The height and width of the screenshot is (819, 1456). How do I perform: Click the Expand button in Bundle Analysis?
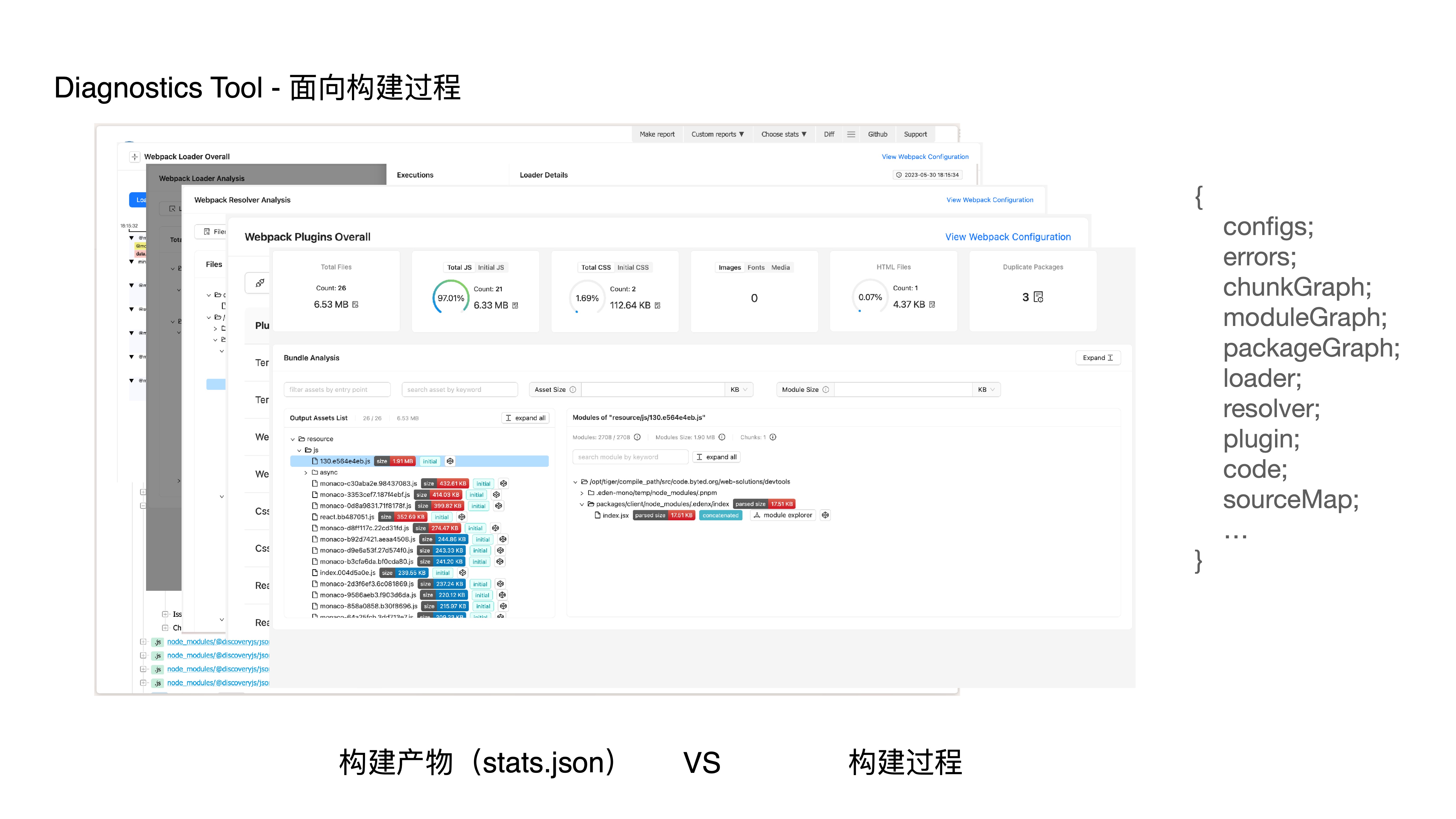coord(1098,358)
